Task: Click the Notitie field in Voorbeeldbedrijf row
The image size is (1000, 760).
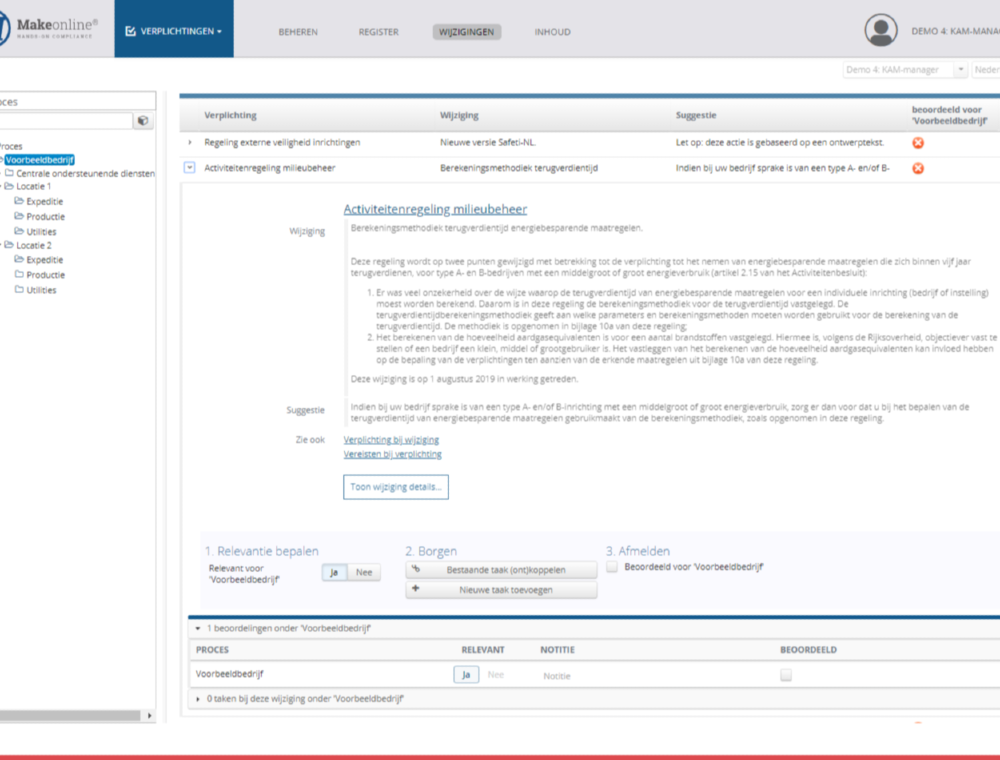Action: pos(557,676)
